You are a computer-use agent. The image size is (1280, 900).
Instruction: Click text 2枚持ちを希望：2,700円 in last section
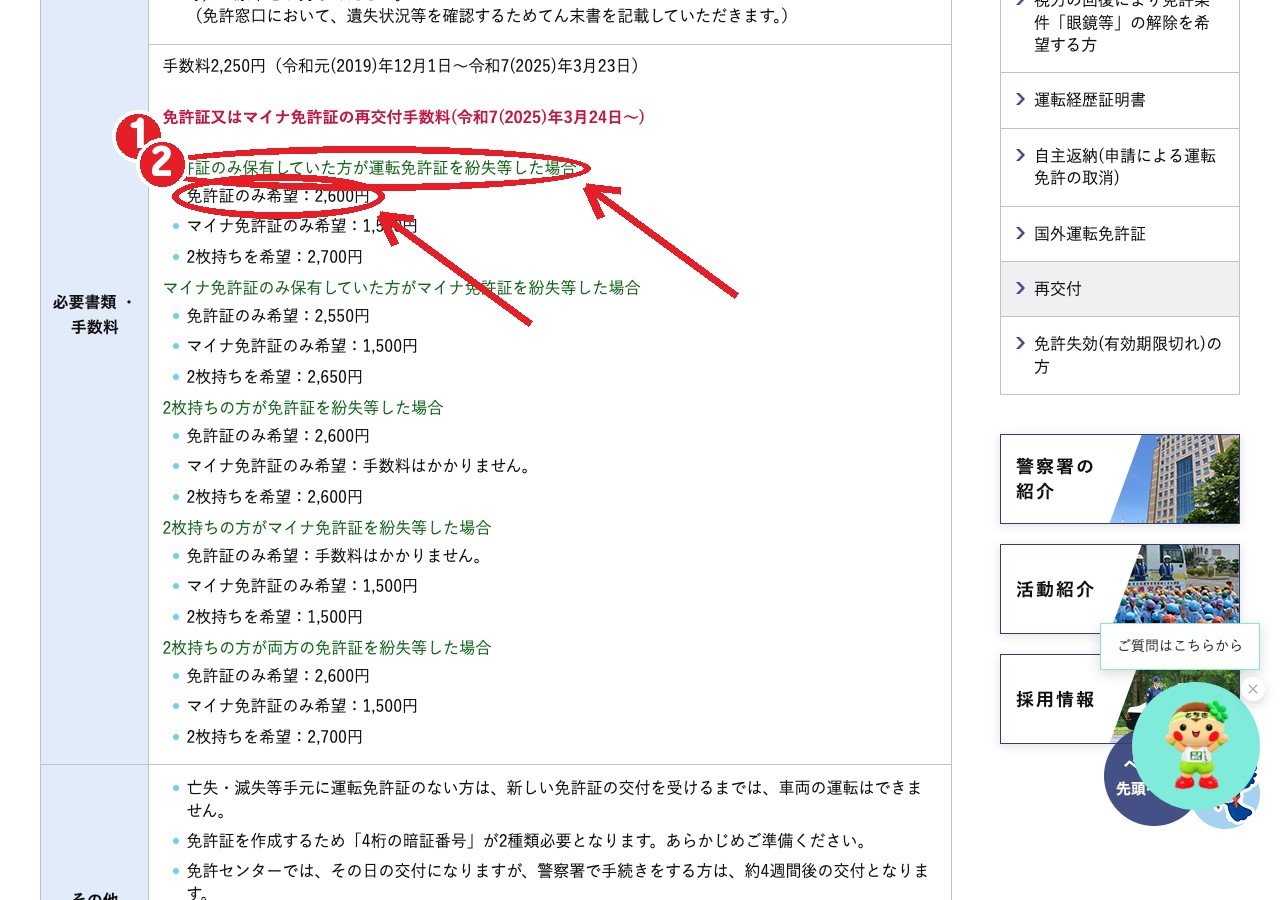tap(275, 737)
